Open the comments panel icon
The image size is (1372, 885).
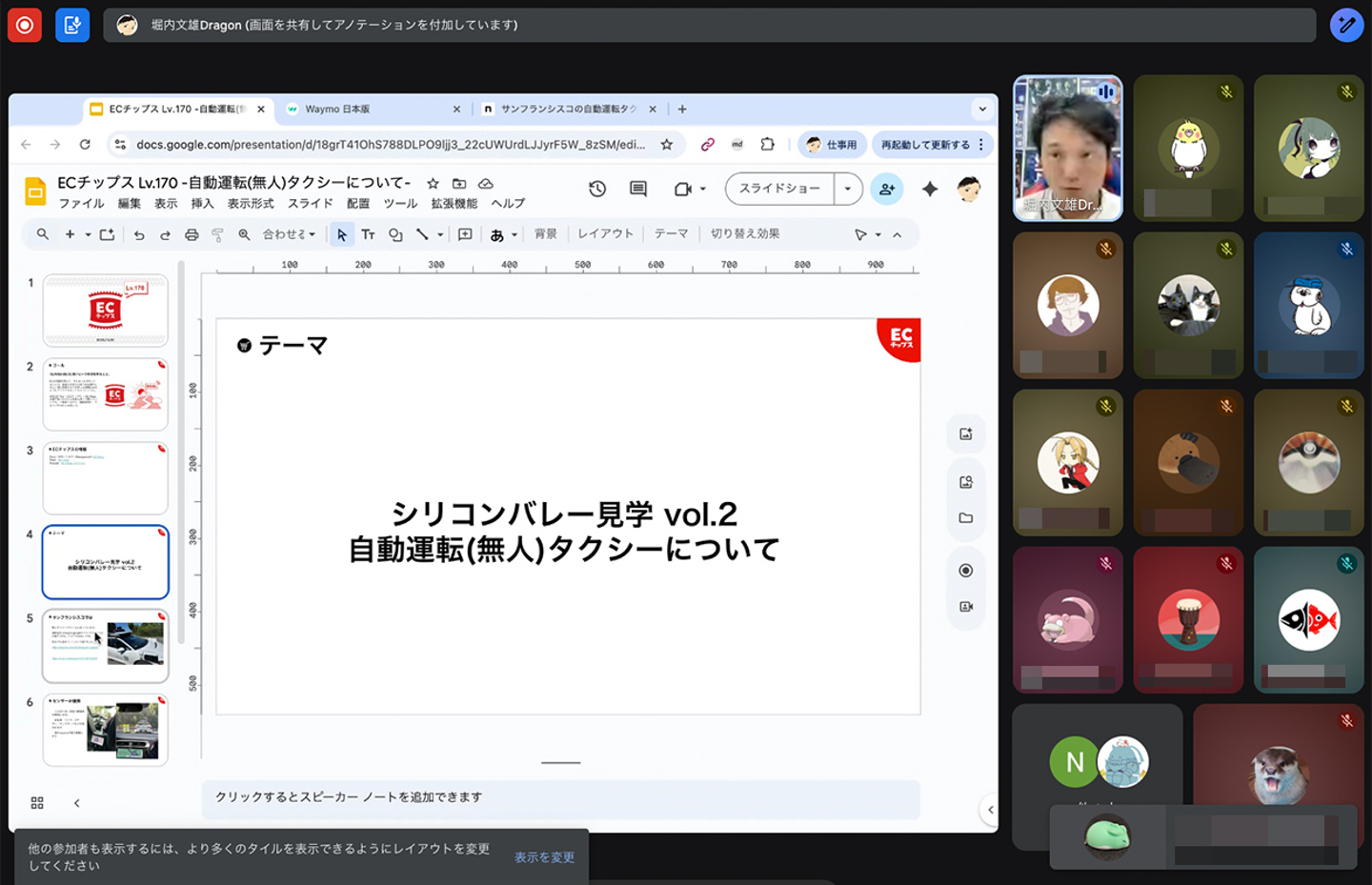[x=638, y=189]
